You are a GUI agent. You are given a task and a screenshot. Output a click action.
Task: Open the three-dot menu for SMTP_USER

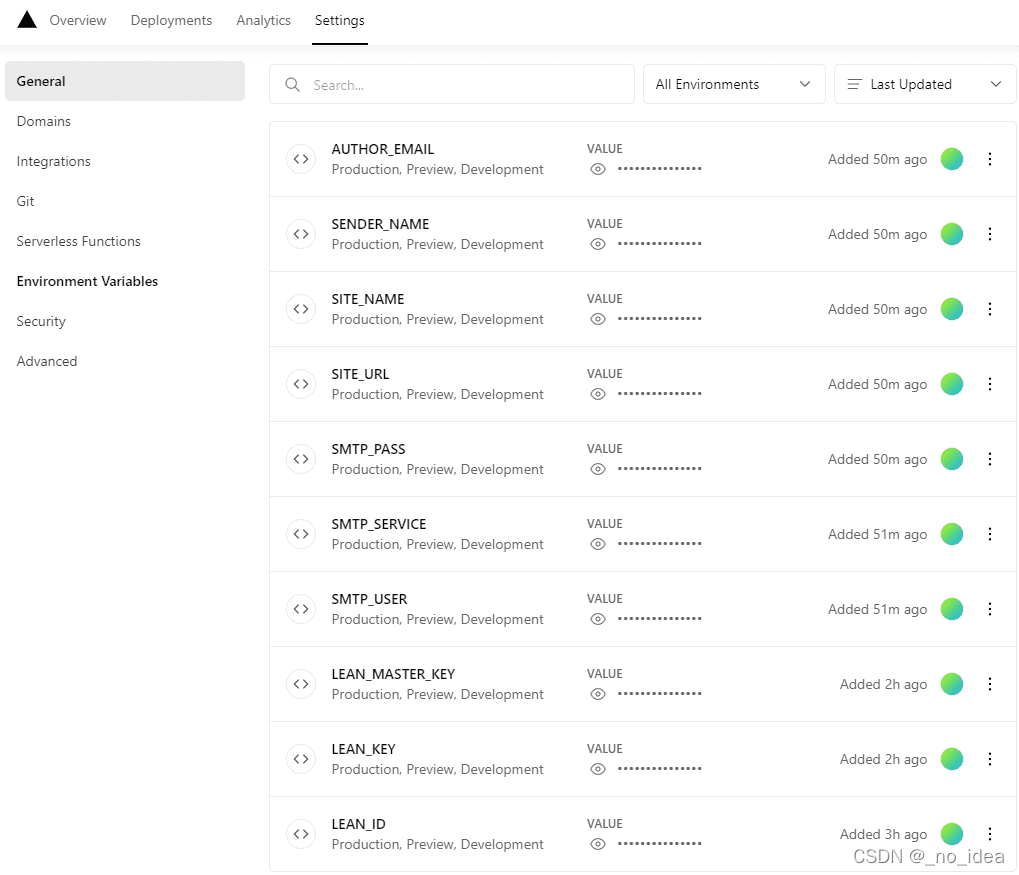990,609
